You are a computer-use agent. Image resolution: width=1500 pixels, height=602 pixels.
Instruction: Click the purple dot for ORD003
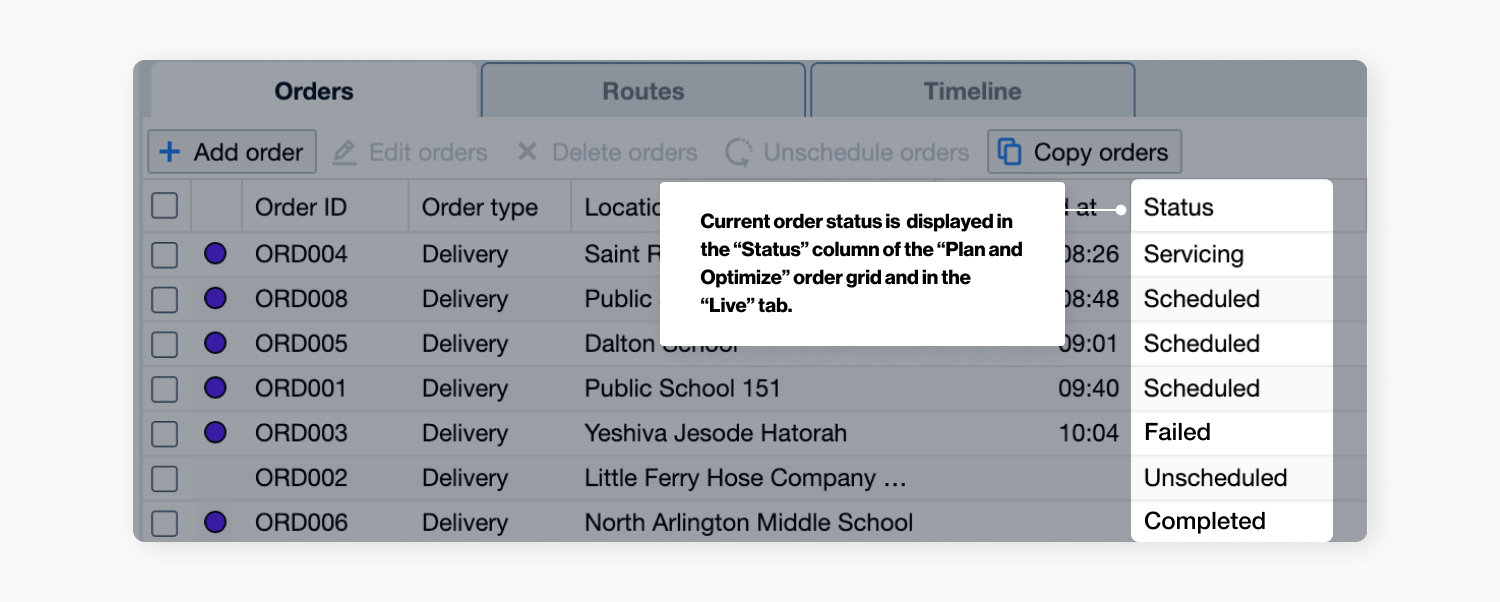215,432
